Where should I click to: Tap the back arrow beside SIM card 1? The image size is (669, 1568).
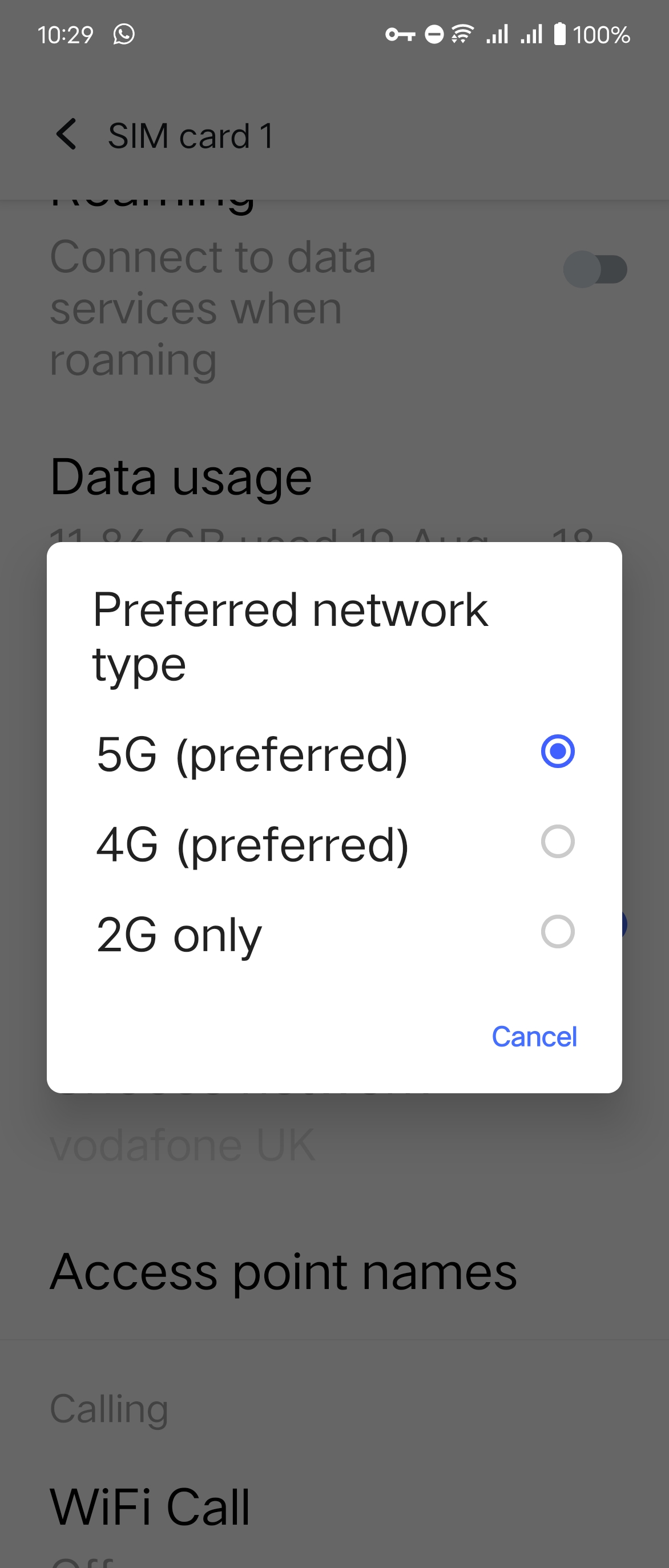point(66,134)
